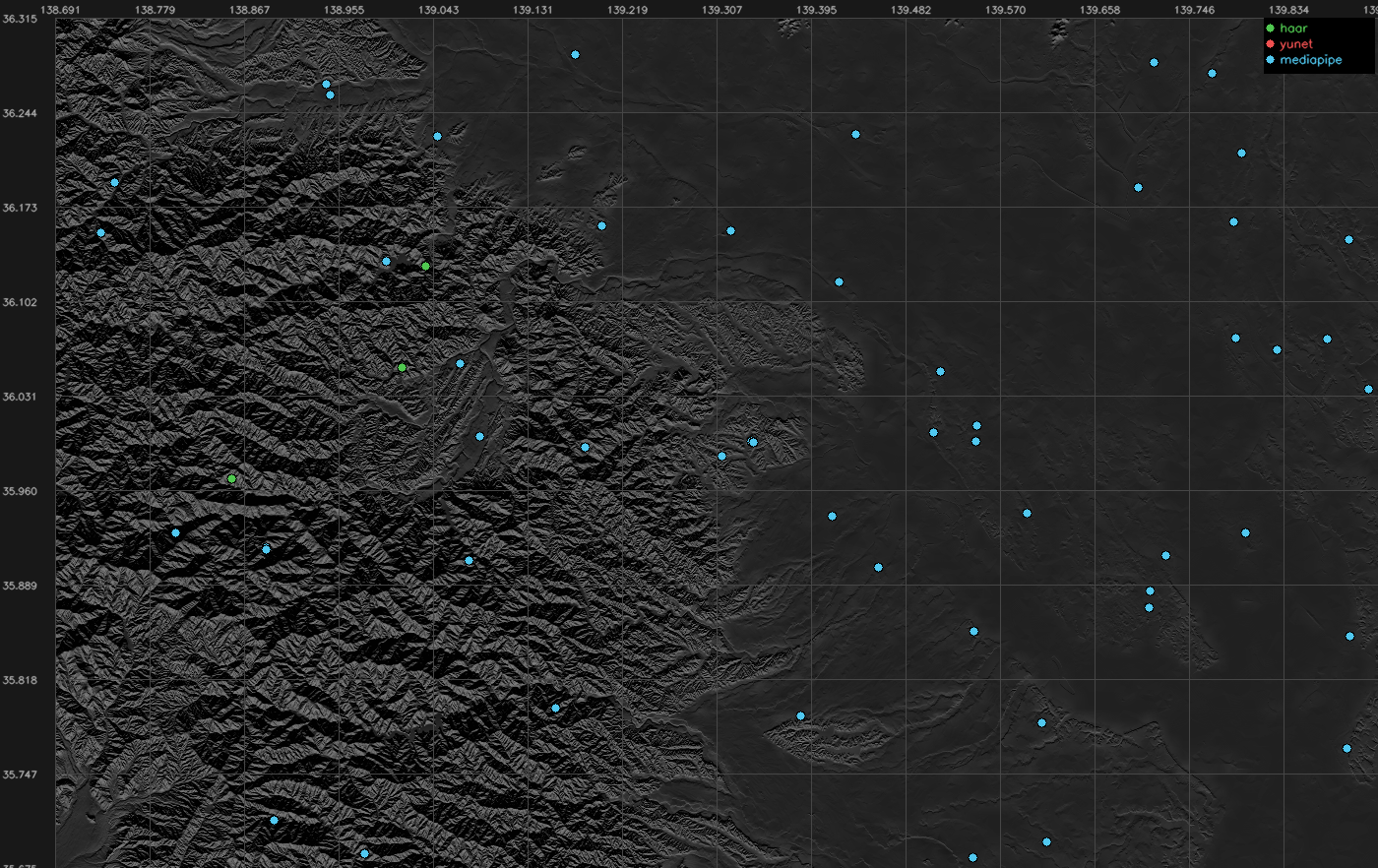Viewport: 1378px width, 868px height.
Task: Click the red yunet legend dot
Action: [1270, 44]
